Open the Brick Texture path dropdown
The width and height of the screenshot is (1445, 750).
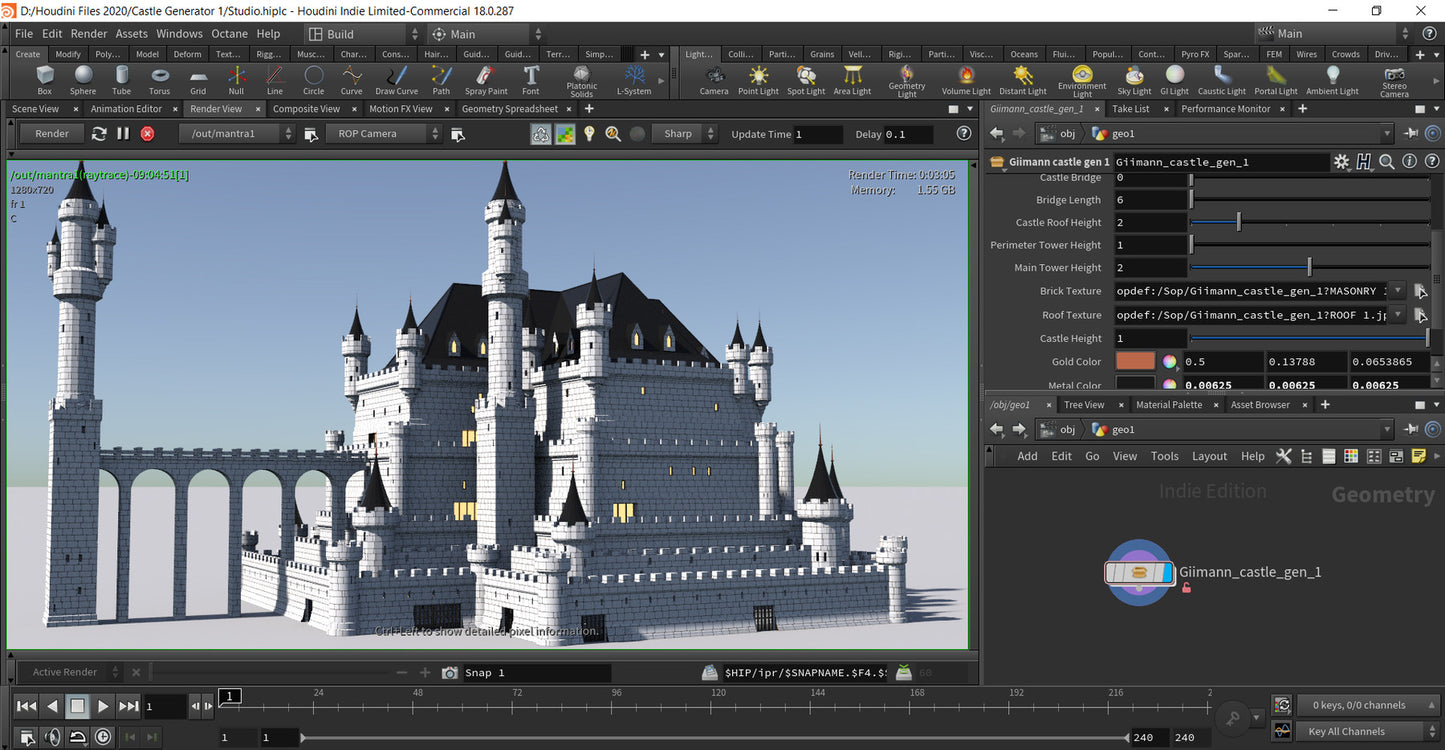(x=1398, y=291)
